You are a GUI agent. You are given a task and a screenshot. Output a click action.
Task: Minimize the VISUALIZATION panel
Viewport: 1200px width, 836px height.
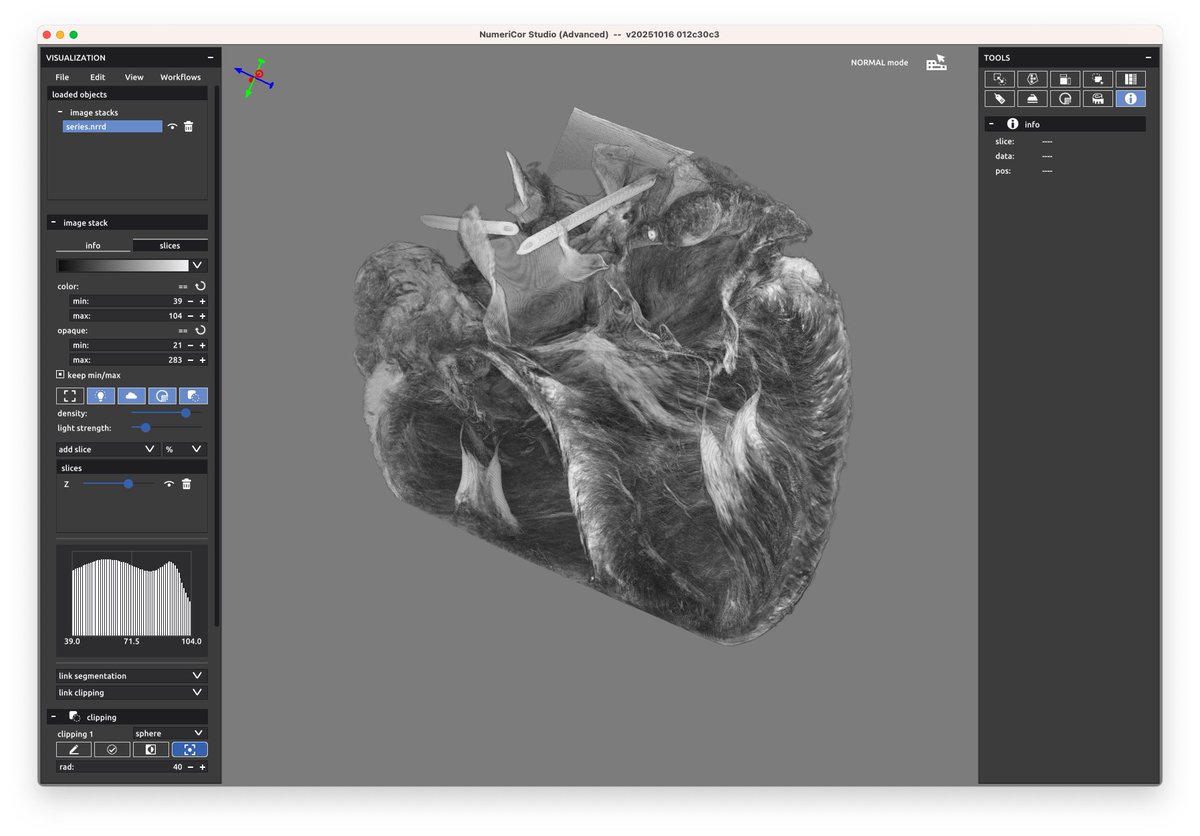pos(210,58)
